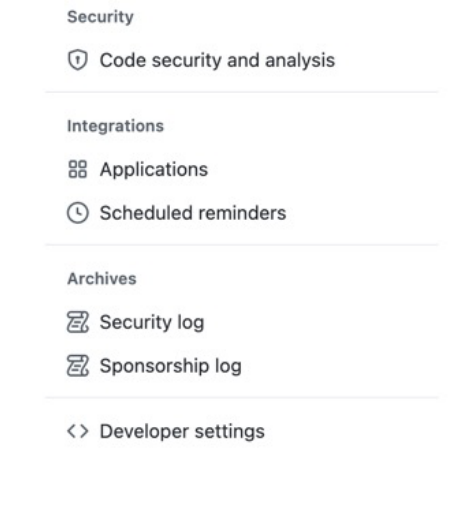Click the clock icon for Scheduled reminders
Viewport: 469px width, 507px height.
pos(78,213)
